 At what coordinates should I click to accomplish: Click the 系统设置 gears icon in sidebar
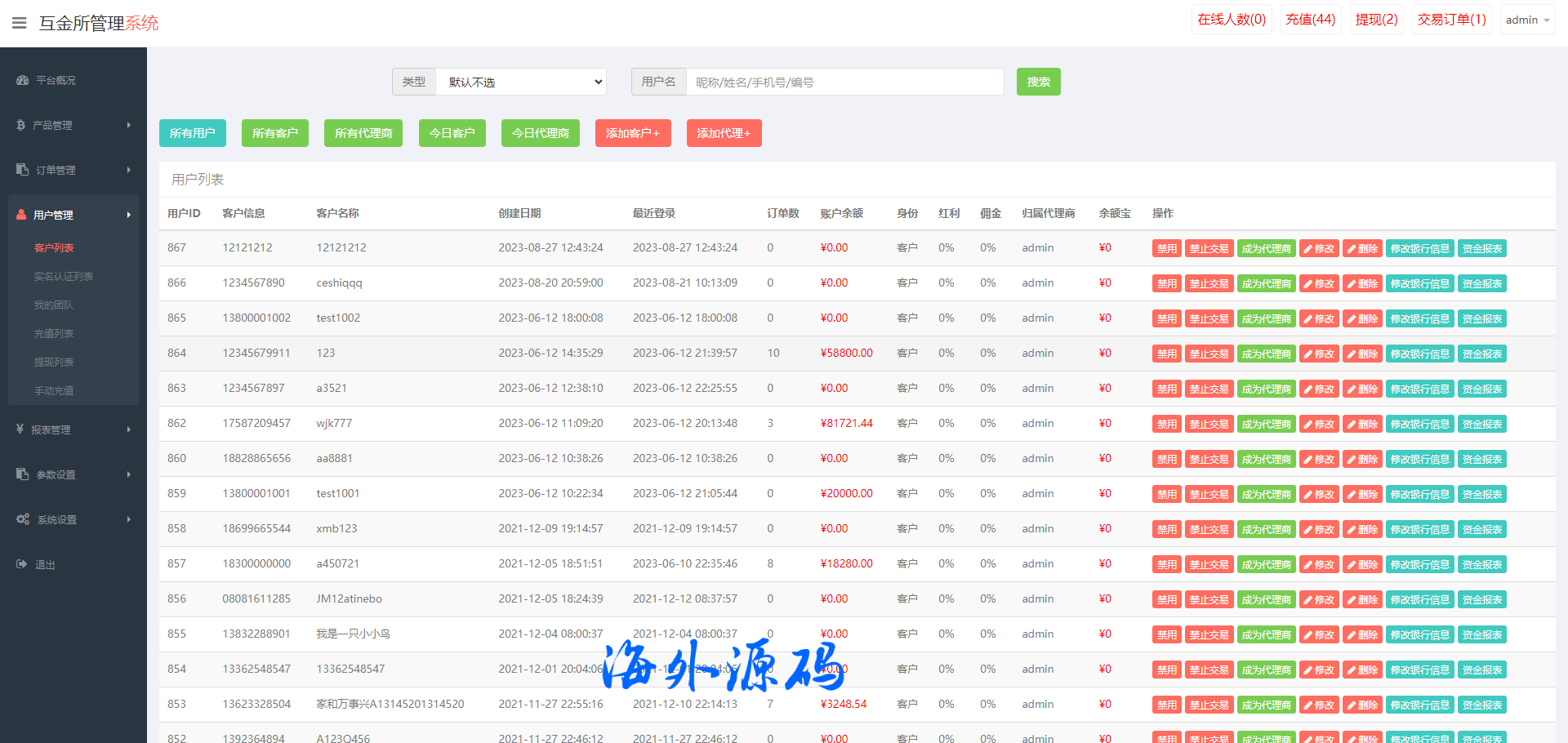(22, 519)
